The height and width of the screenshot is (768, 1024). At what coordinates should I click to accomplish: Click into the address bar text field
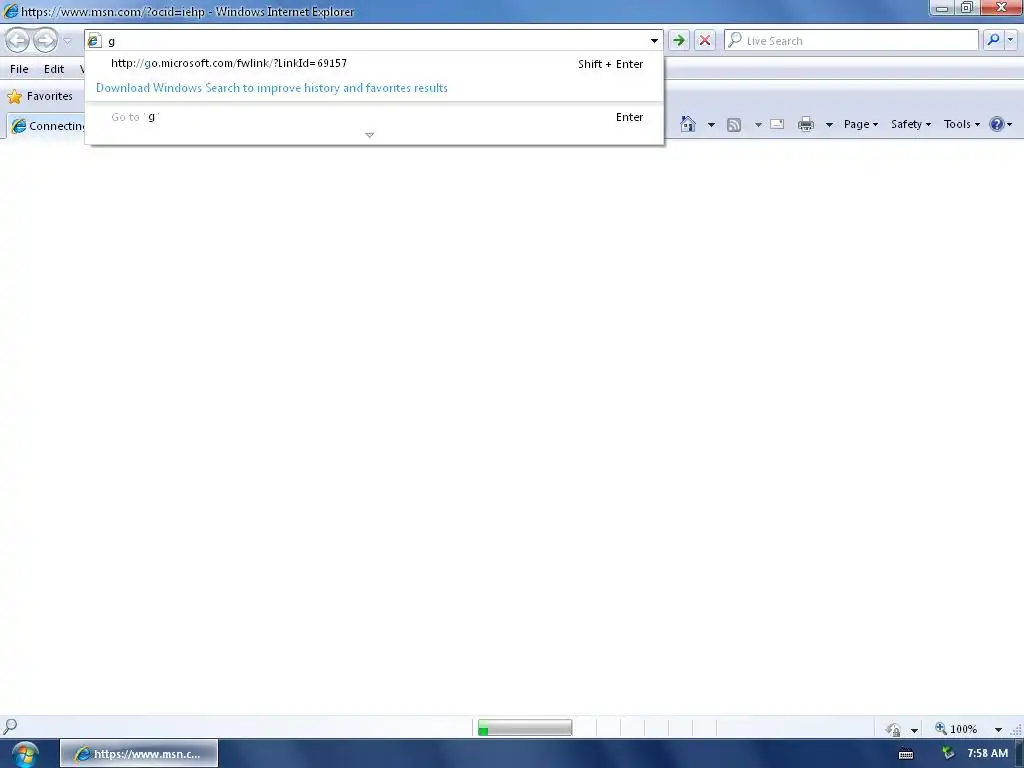376,40
